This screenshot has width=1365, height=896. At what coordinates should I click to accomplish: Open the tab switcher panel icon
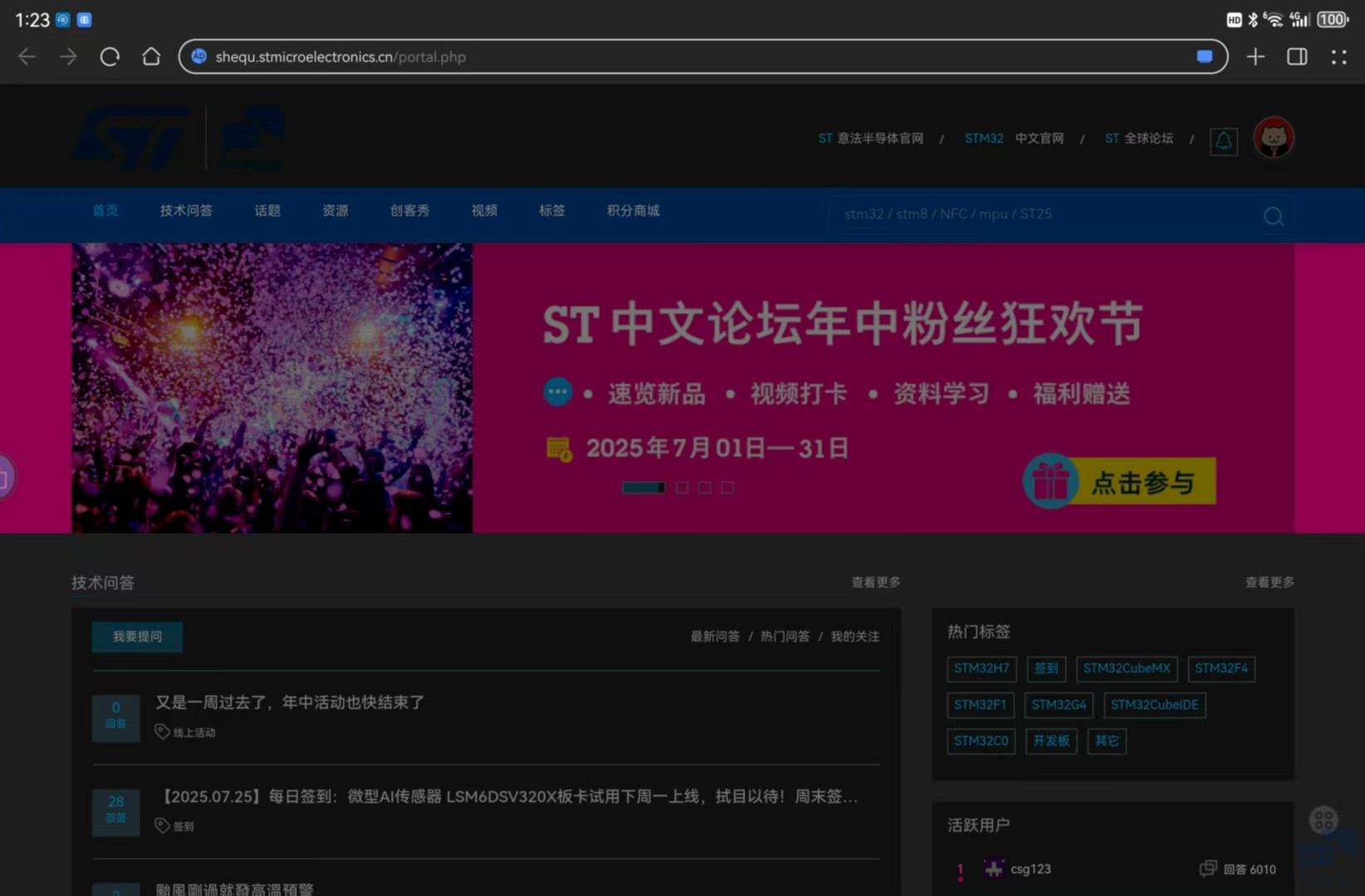[x=1297, y=56]
